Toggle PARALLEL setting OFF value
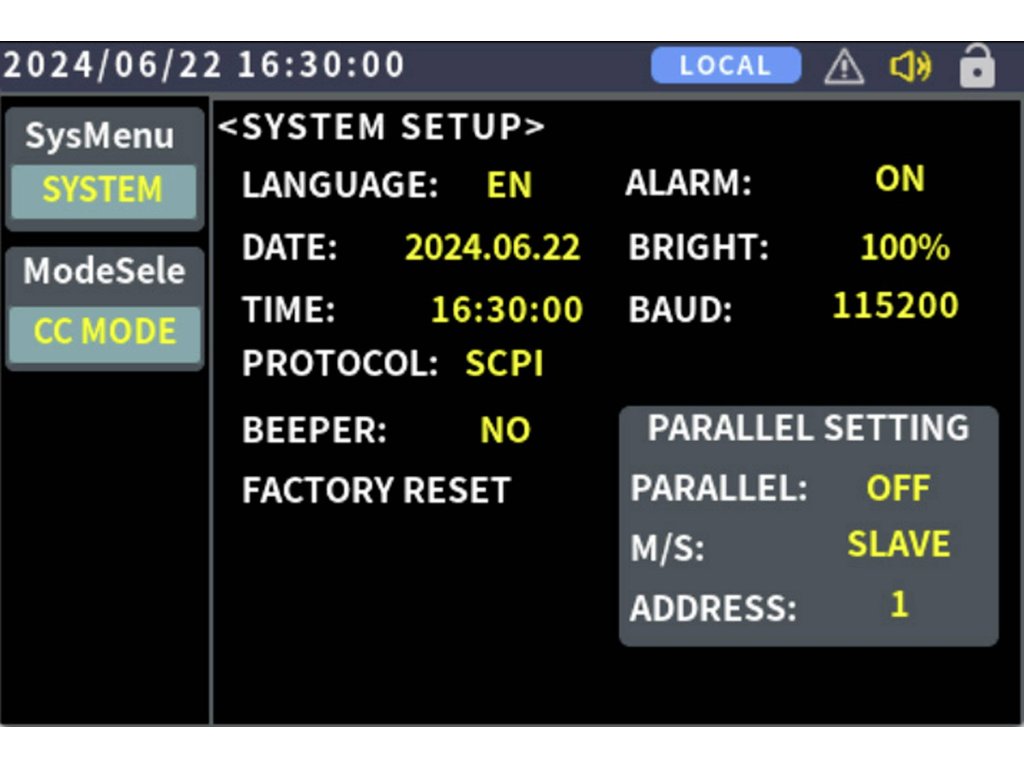 pyautogui.click(x=898, y=488)
